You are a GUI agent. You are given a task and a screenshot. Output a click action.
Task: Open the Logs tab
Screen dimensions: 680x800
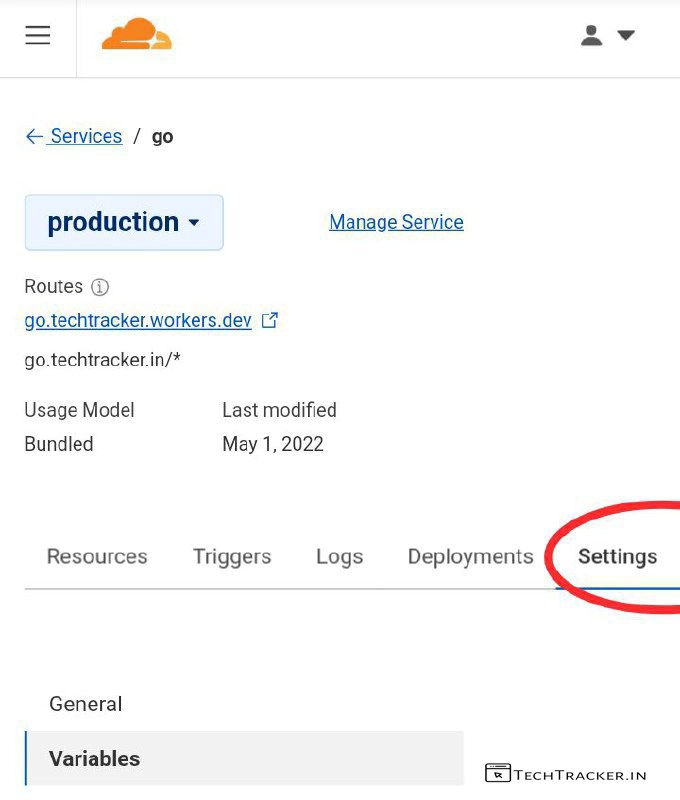click(339, 557)
